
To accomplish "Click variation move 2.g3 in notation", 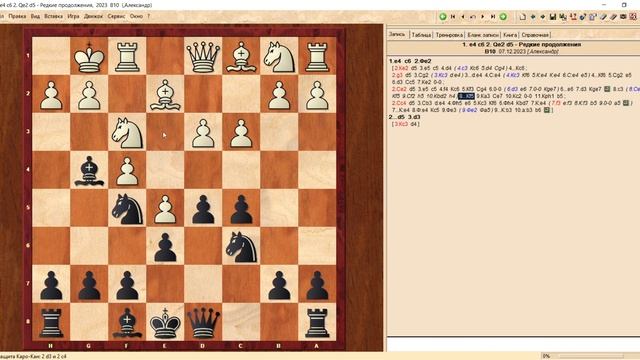I will click(x=397, y=75).
